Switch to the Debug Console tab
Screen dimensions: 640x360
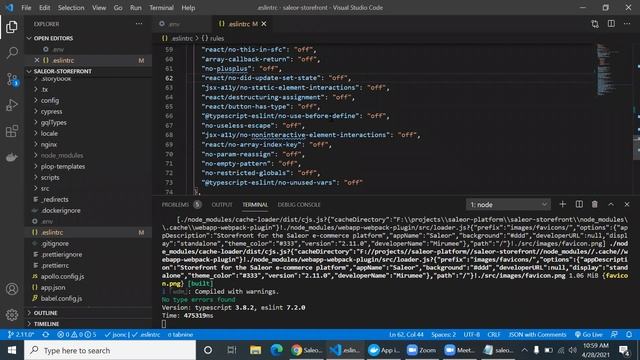tap(299, 204)
